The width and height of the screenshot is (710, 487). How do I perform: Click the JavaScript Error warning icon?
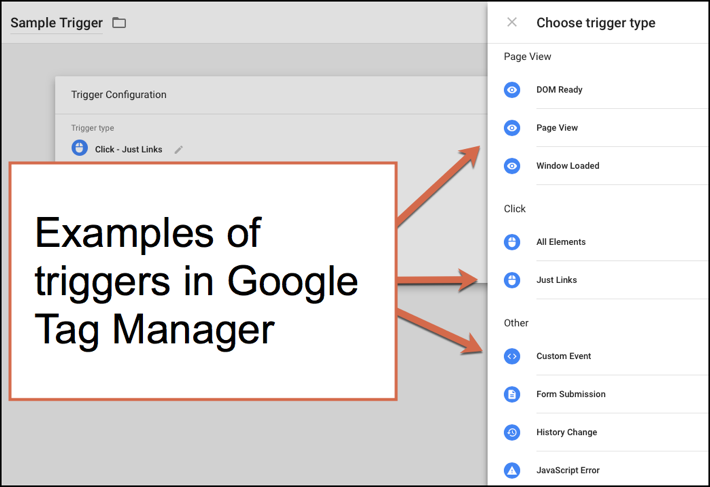click(x=512, y=470)
